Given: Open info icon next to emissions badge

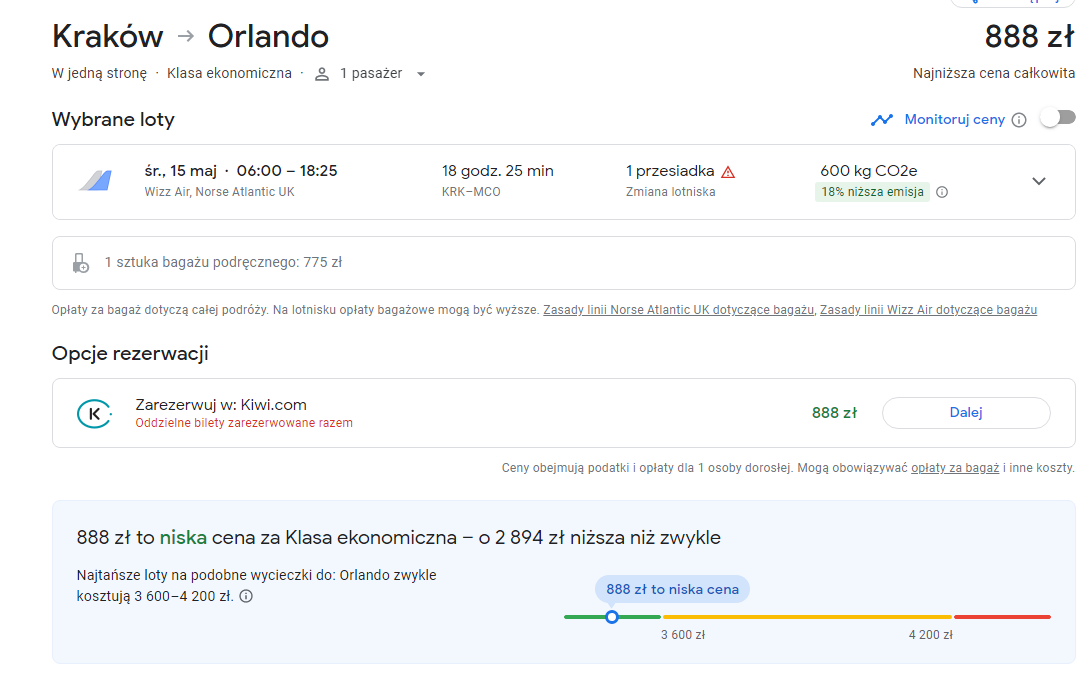Looking at the screenshot, I should [x=942, y=192].
